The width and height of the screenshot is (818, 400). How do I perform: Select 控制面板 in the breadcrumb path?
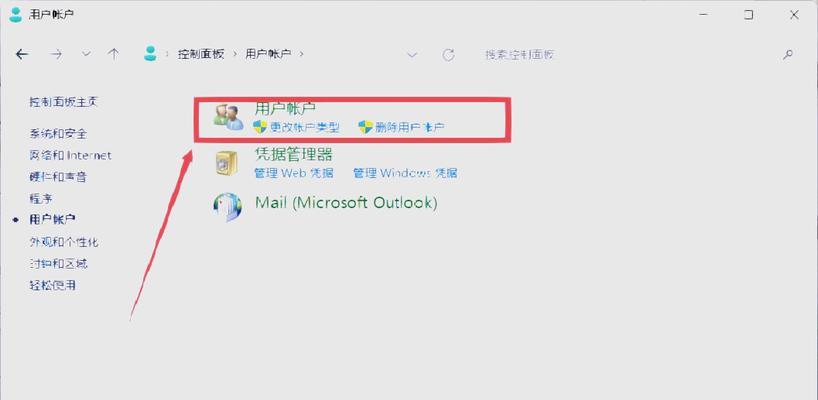pos(201,54)
